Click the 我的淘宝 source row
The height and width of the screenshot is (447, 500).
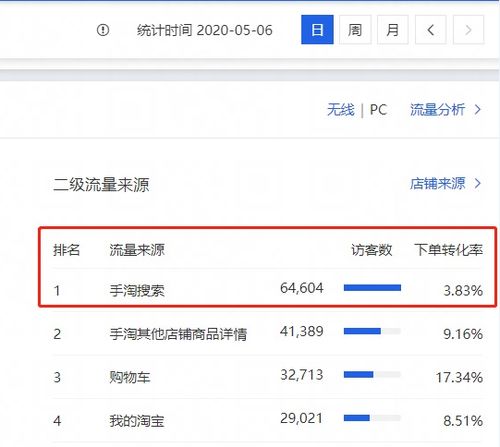click(x=268, y=421)
